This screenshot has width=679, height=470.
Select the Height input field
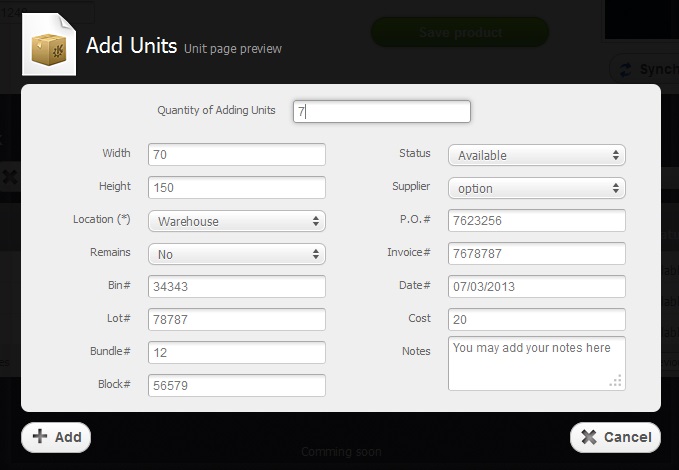(237, 188)
